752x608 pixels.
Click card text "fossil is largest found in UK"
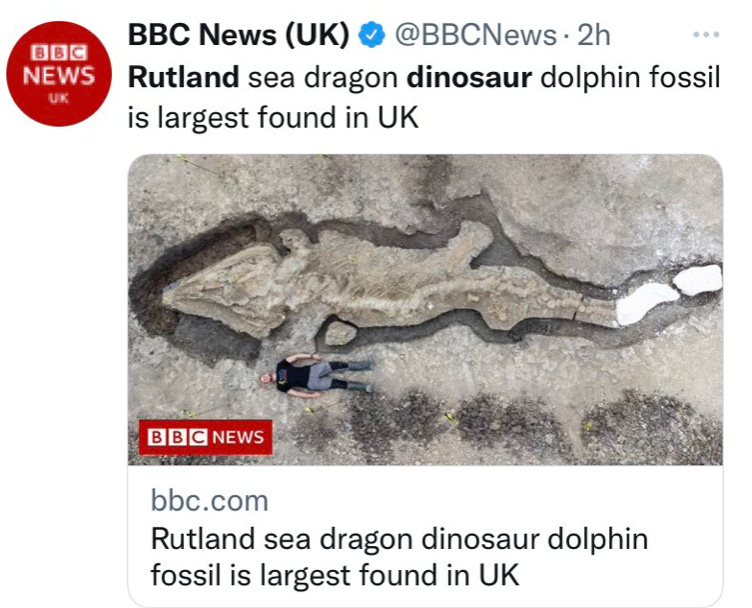tap(335, 575)
